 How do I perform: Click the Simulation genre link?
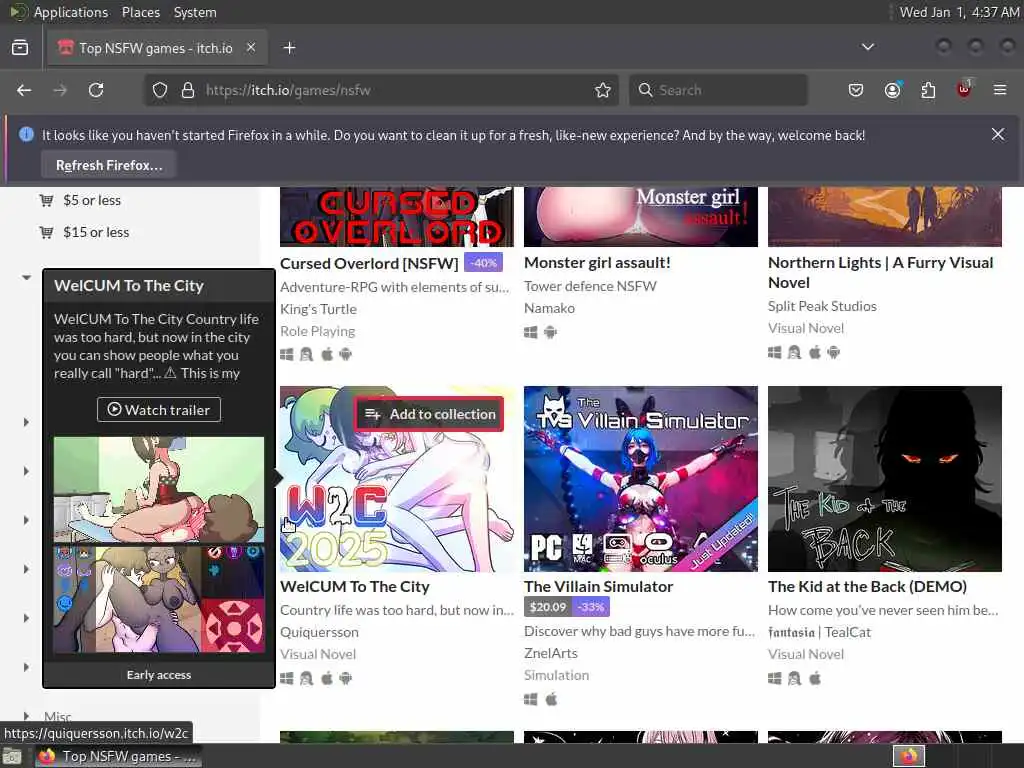point(556,675)
